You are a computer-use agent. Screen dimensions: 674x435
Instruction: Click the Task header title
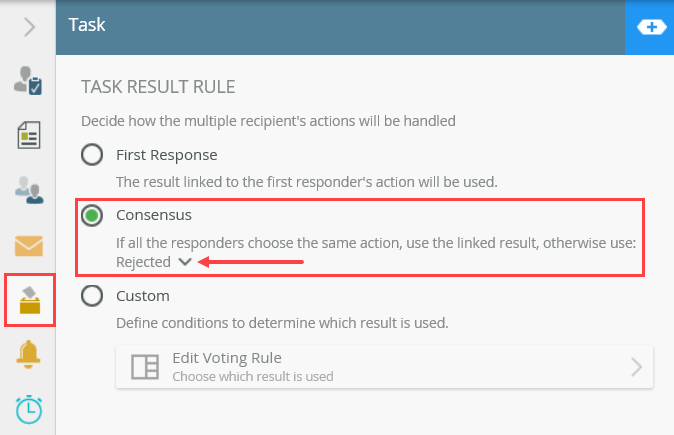coord(87,26)
